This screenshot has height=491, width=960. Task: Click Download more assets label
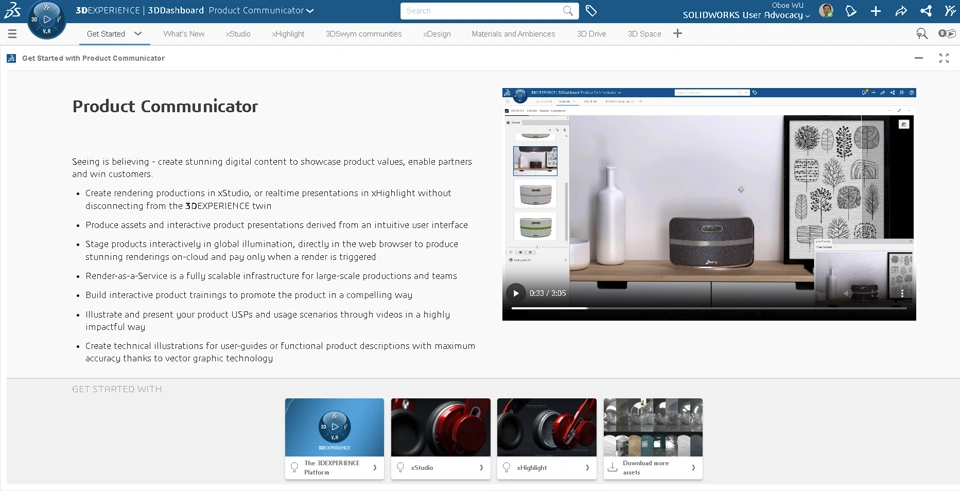pyautogui.click(x=646, y=468)
